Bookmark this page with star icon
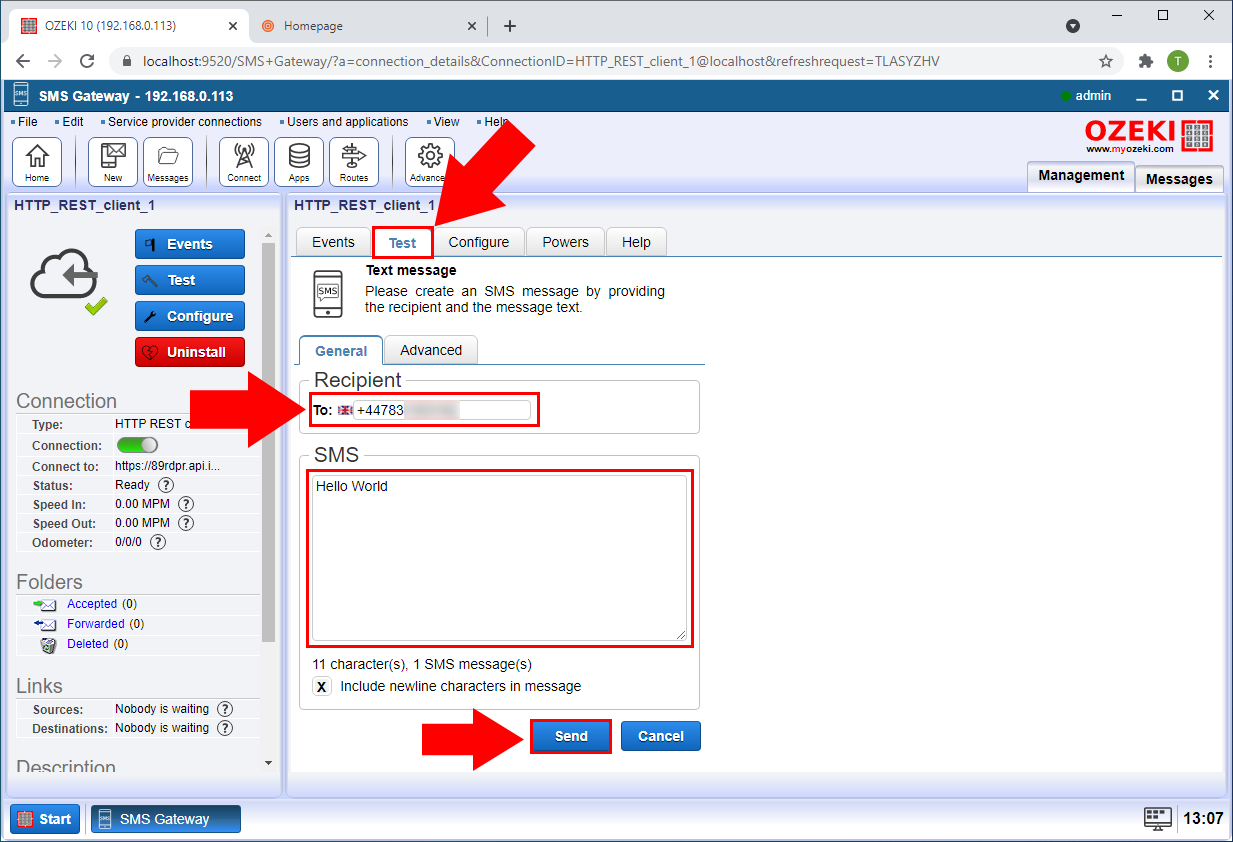The height and width of the screenshot is (842, 1233). (x=1106, y=61)
